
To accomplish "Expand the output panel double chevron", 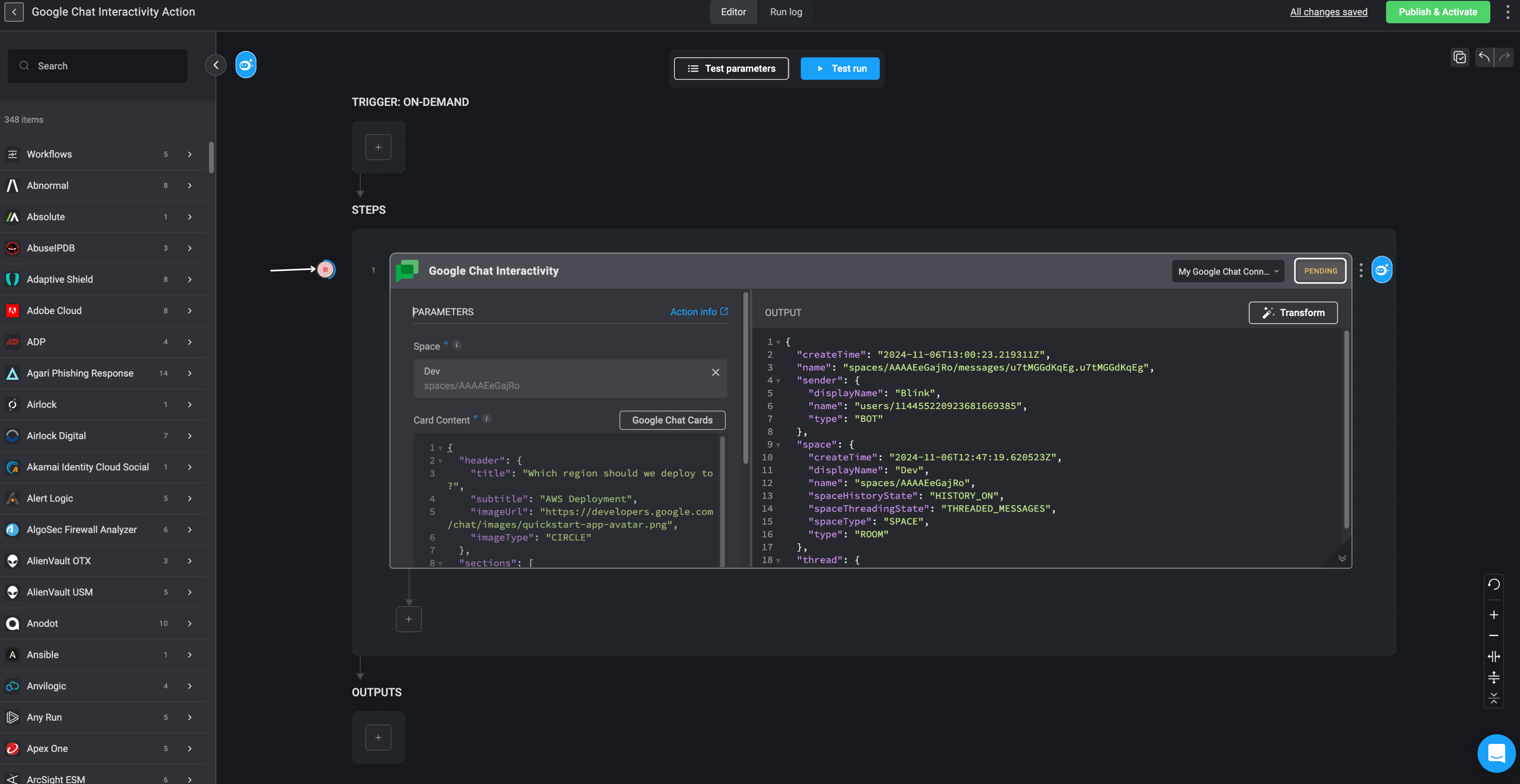I will (1342, 558).
